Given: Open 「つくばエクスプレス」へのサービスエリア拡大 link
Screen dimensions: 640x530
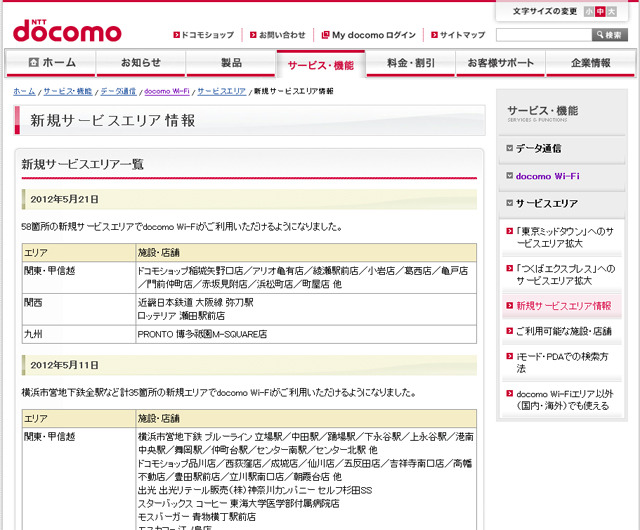Looking at the screenshot, I should [565, 275].
